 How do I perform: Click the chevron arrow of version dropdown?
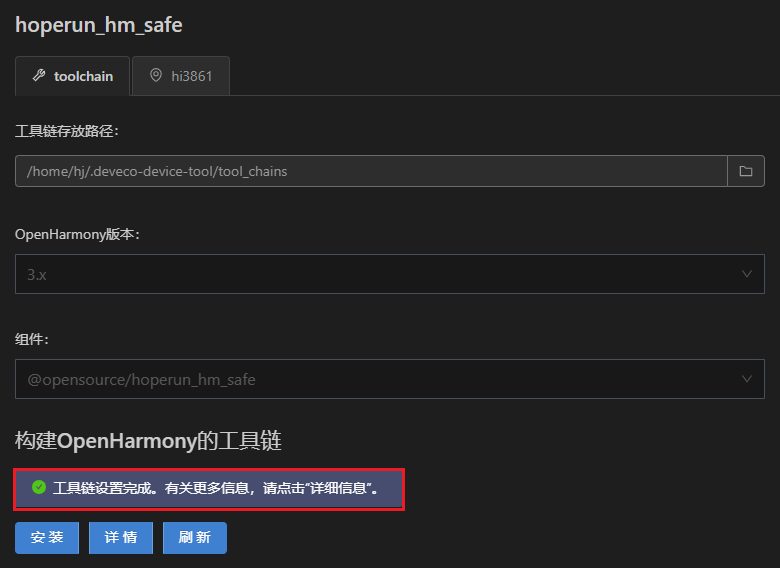click(746, 274)
